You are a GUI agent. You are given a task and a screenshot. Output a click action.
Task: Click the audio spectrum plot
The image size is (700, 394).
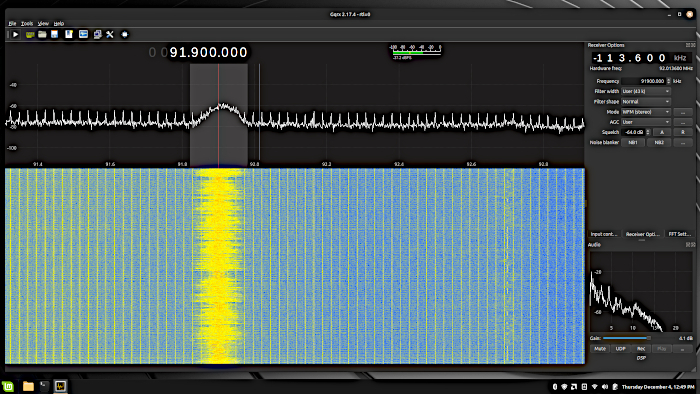tap(641, 291)
